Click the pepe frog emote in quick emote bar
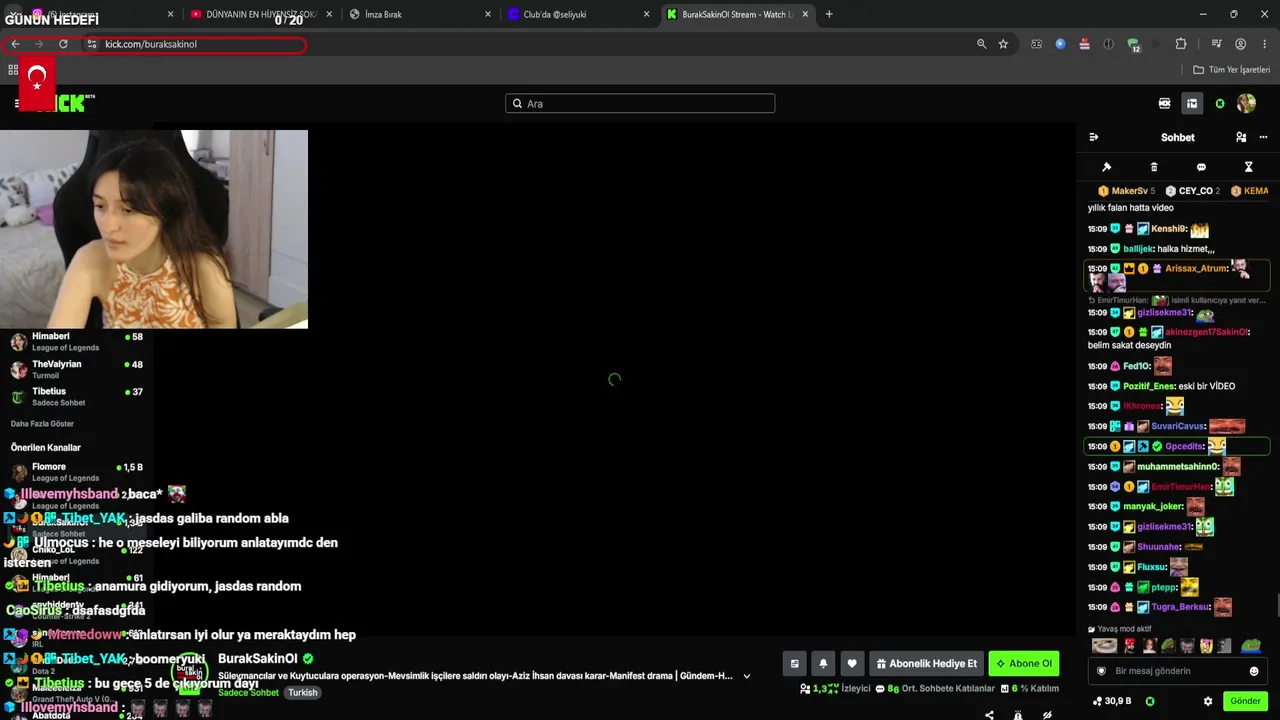Screen dimensions: 1280x720 pos(1251,646)
